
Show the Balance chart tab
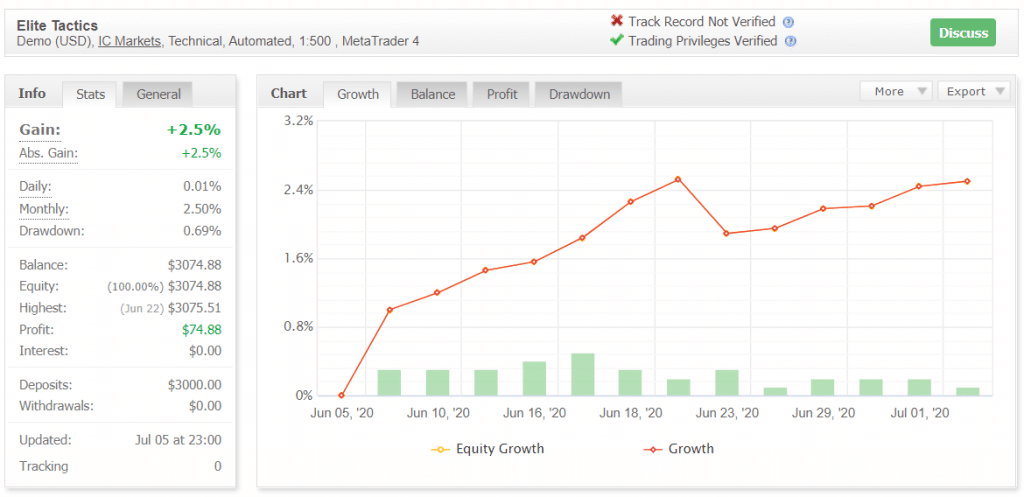coord(433,94)
